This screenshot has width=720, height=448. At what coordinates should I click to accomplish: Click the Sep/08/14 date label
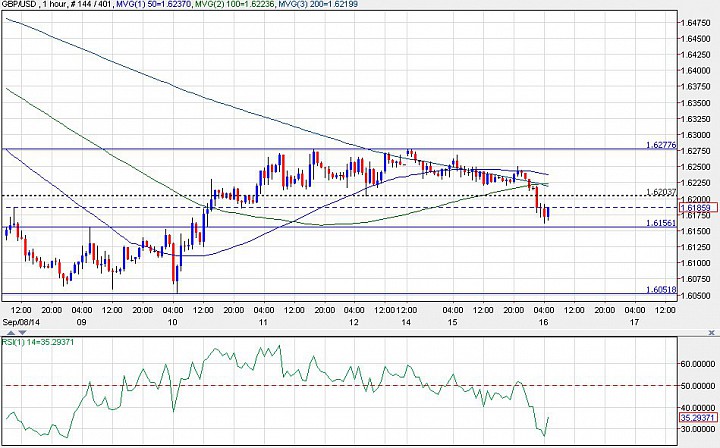pos(21,322)
